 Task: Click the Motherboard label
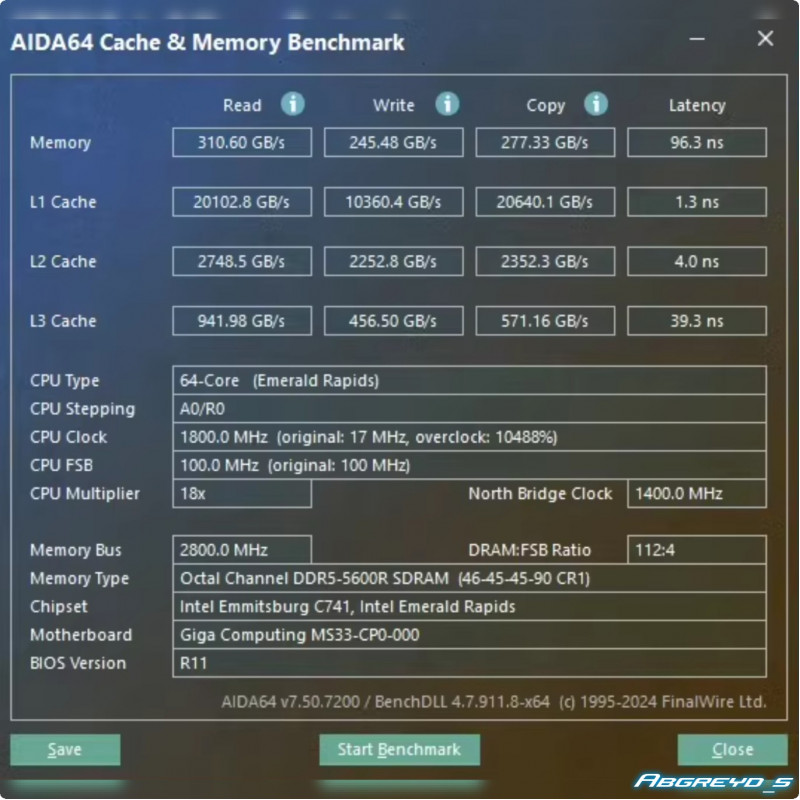click(x=81, y=635)
